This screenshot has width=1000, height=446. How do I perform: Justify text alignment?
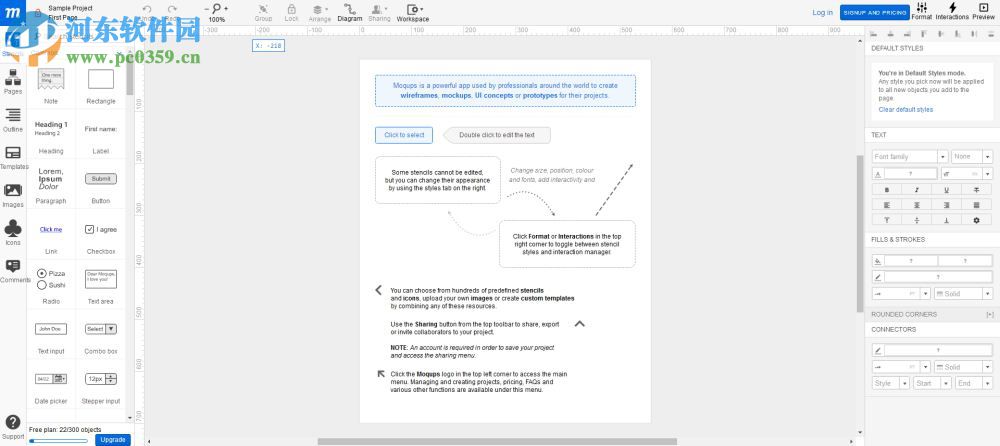[976, 205]
